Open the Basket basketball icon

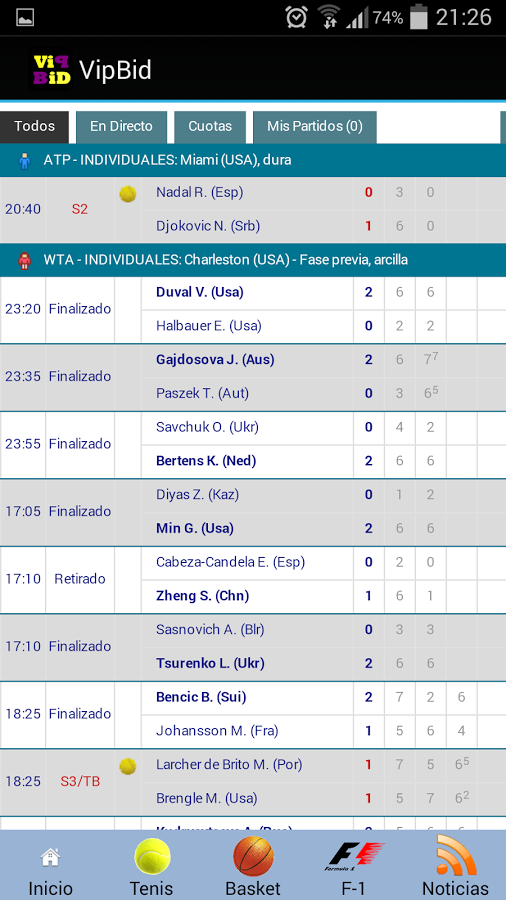[253, 856]
